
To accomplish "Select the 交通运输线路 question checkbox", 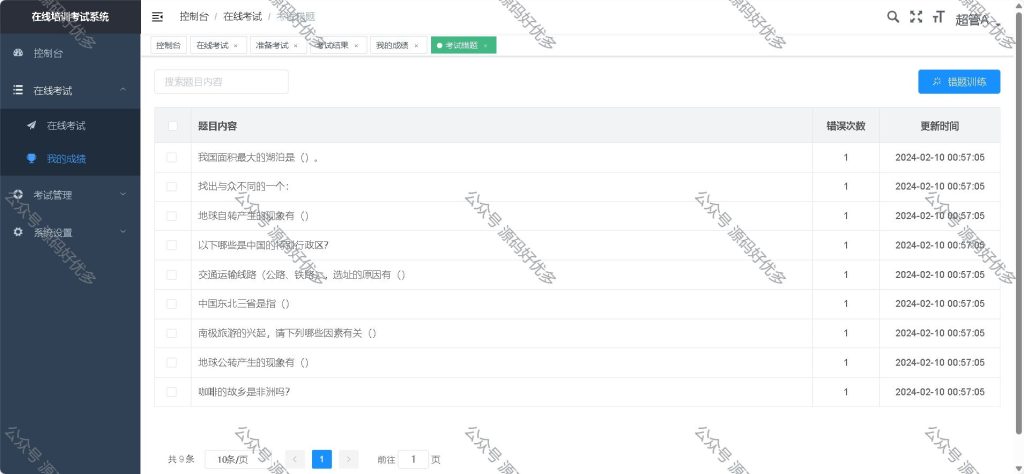I will 172,275.
